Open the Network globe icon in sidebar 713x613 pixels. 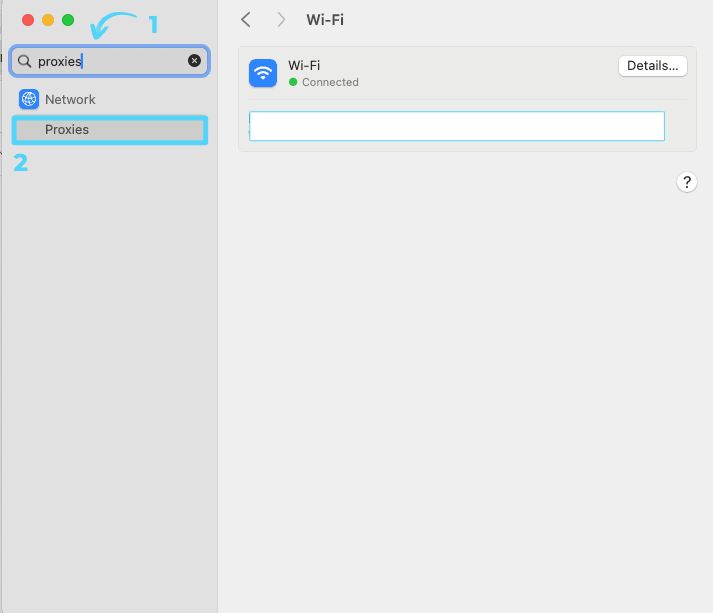point(29,99)
